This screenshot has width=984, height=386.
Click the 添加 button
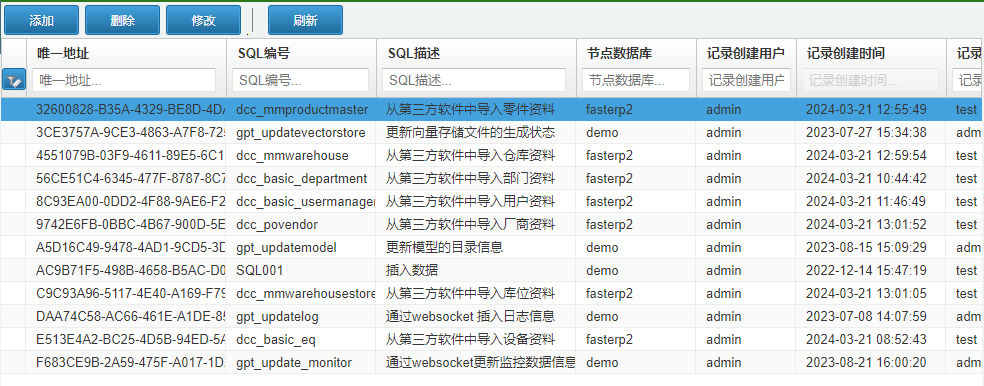coord(41,20)
